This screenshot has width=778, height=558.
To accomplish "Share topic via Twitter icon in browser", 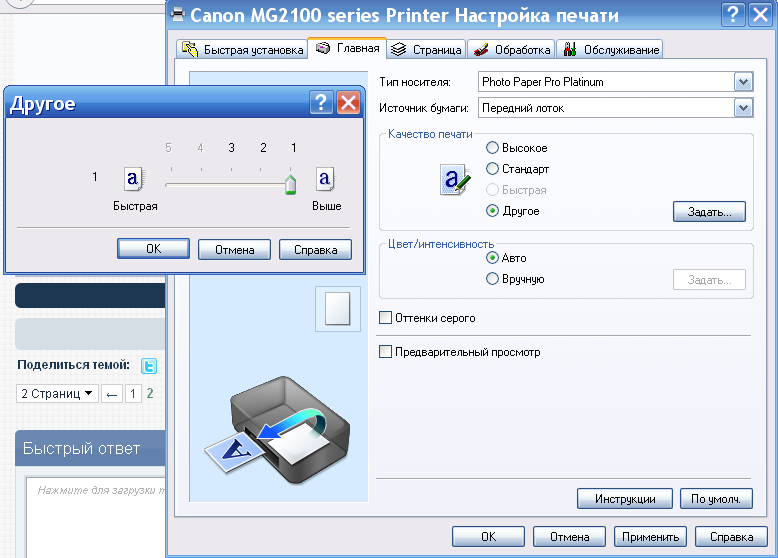I will [x=149, y=366].
